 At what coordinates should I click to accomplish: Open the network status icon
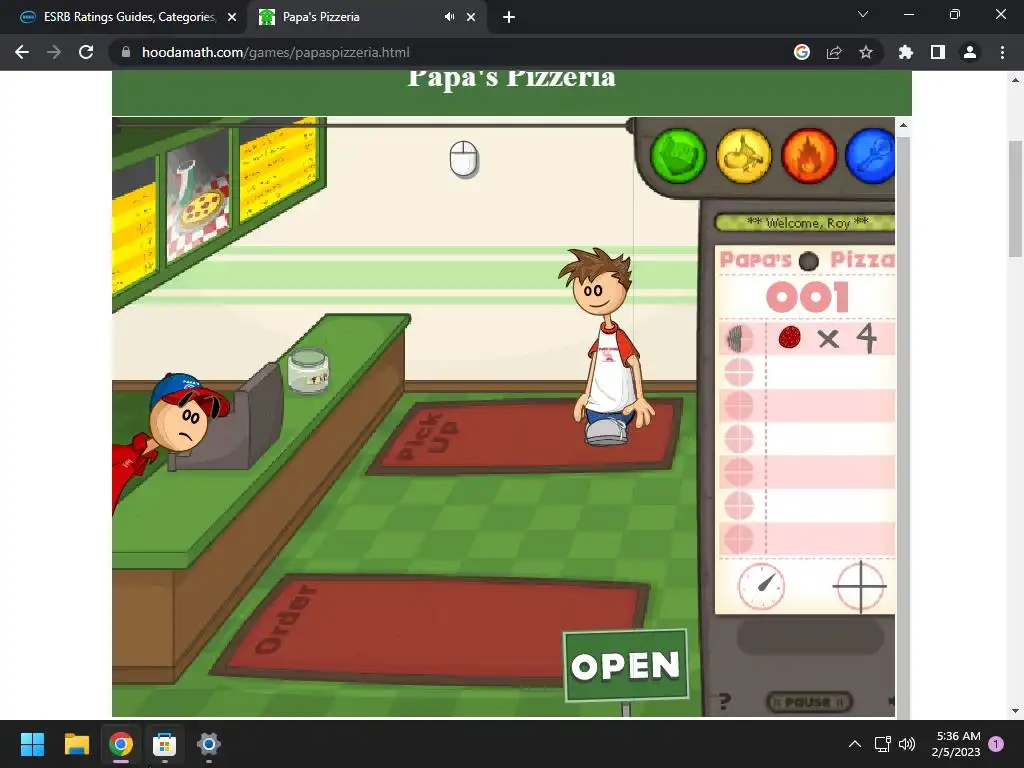coord(882,744)
